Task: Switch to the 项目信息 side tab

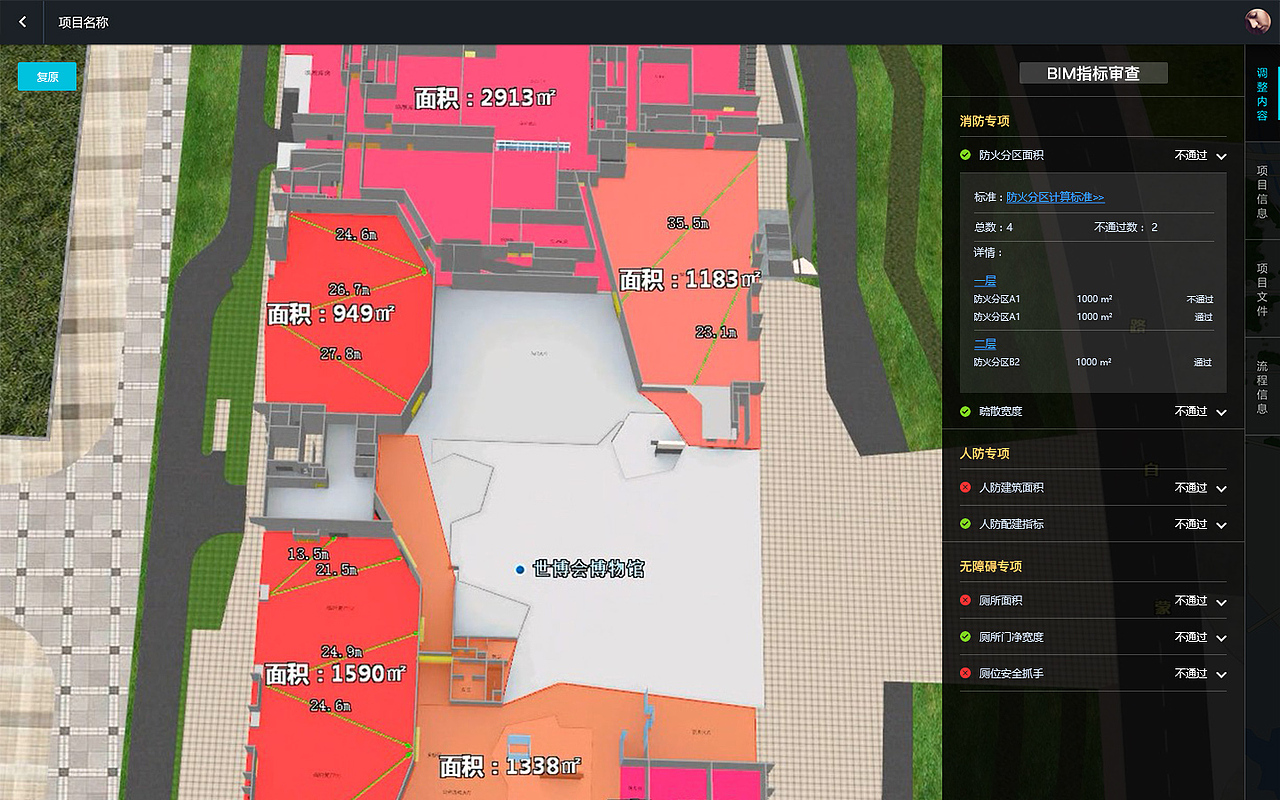Action: 1262,192
